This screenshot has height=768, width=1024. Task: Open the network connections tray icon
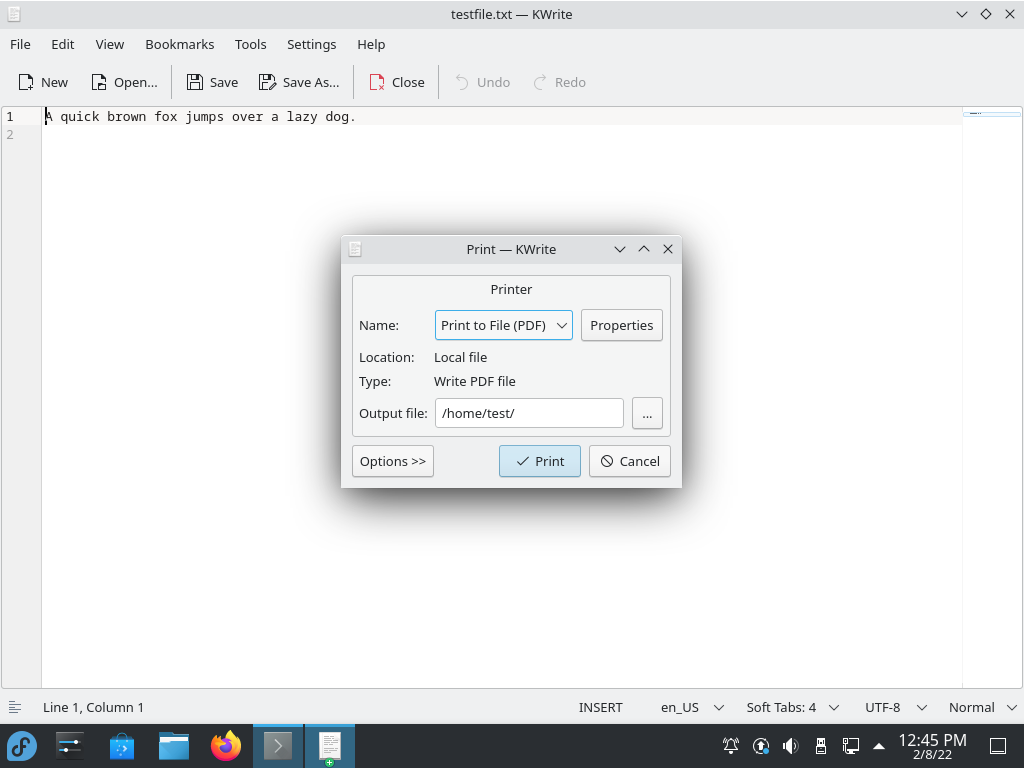850,745
